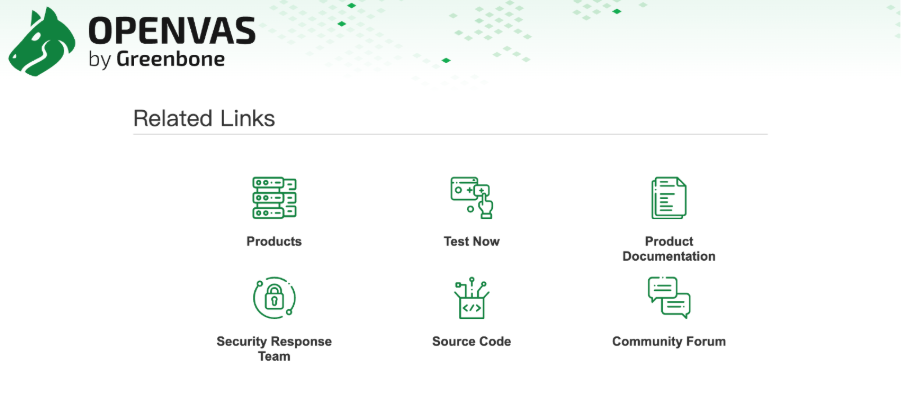Select the Related Links heading
Viewport: 901px width, 400px height.
pos(204,118)
